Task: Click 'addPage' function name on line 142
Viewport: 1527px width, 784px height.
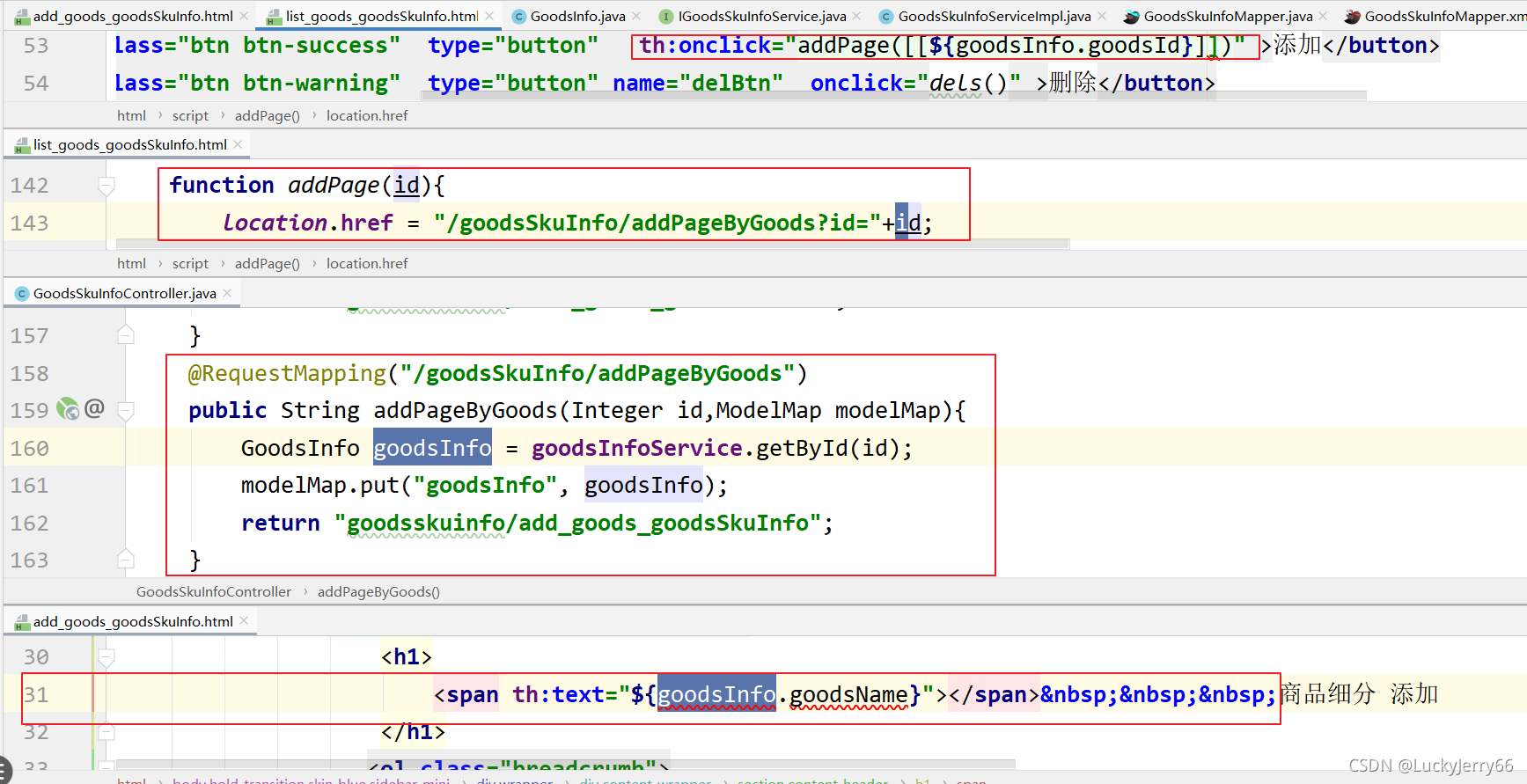Action: click(334, 186)
